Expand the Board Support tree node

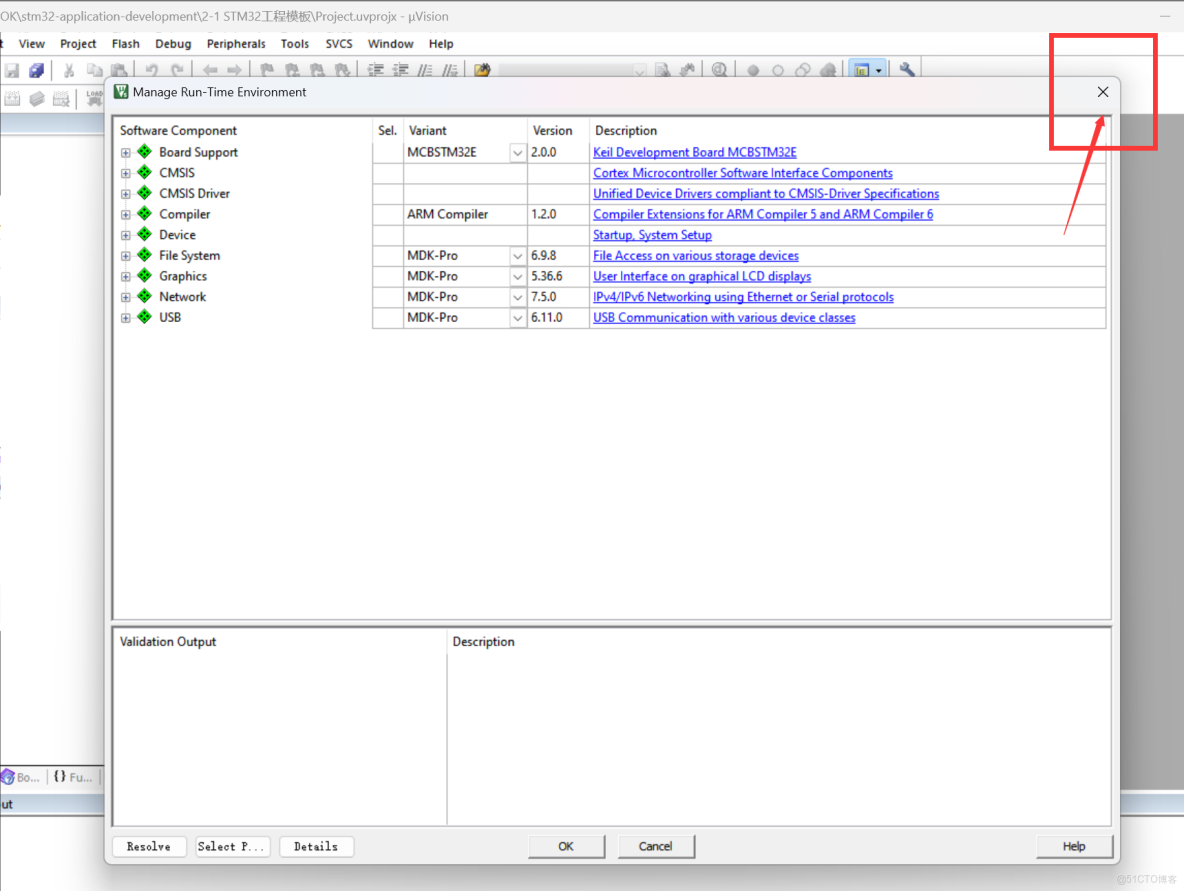pos(125,153)
